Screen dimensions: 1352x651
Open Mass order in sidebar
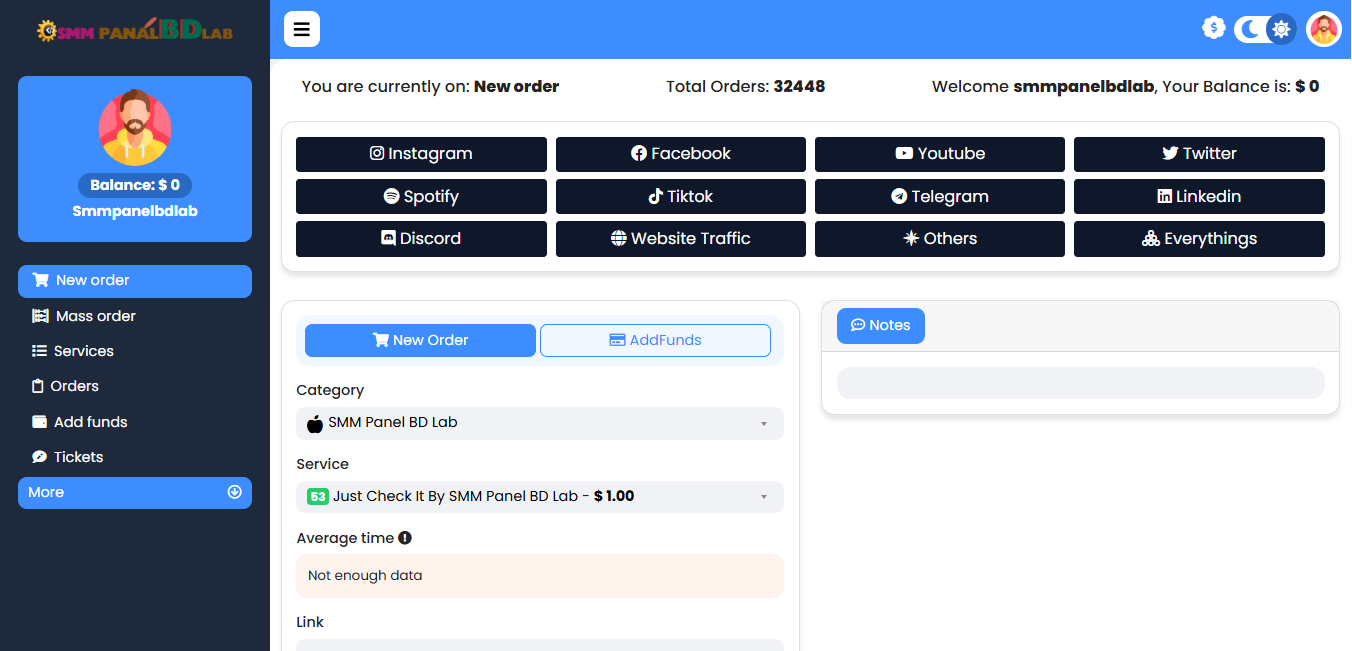pyautogui.click(x=95, y=316)
